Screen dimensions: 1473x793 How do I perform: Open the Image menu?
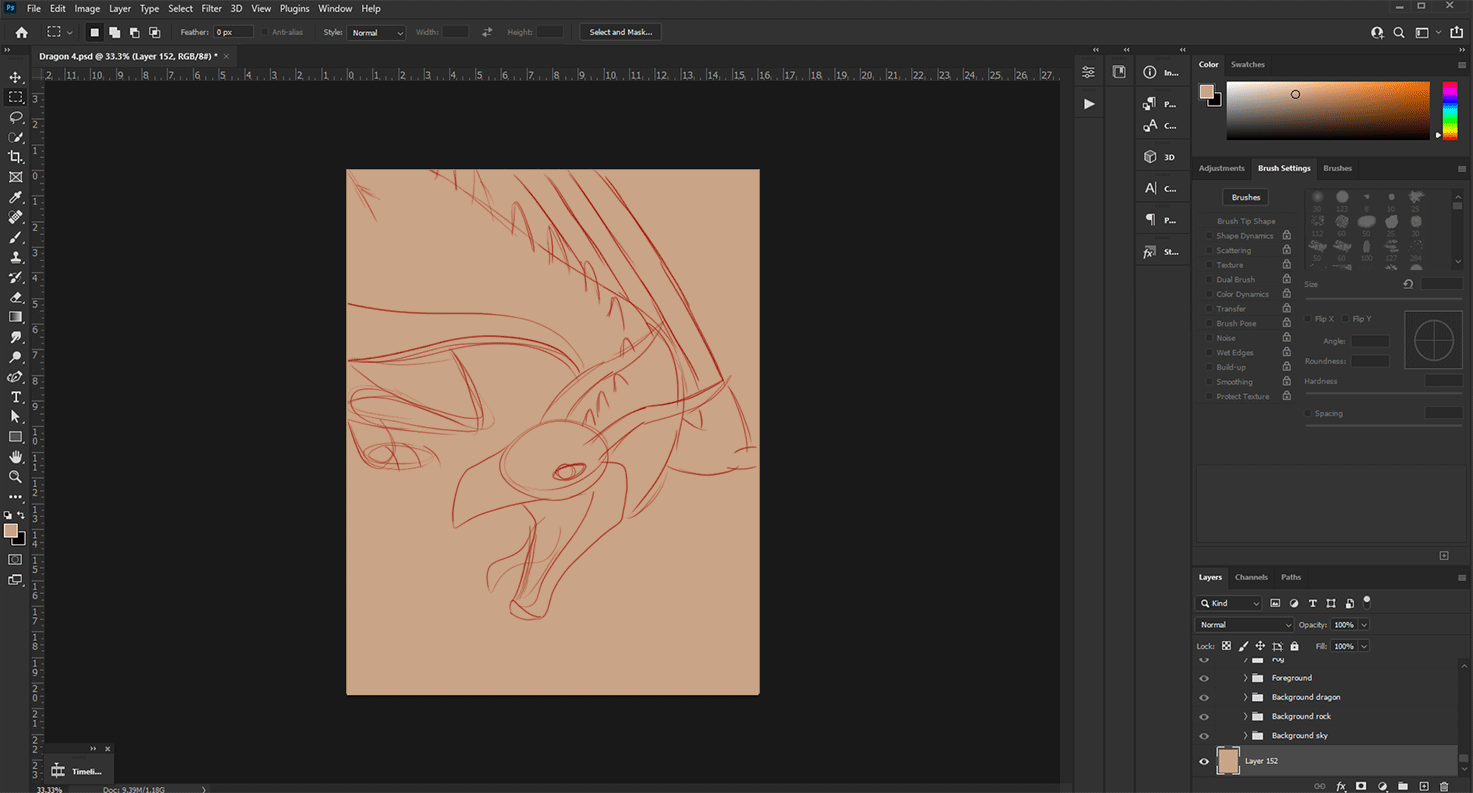pyautogui.click(x=87, y=8)
